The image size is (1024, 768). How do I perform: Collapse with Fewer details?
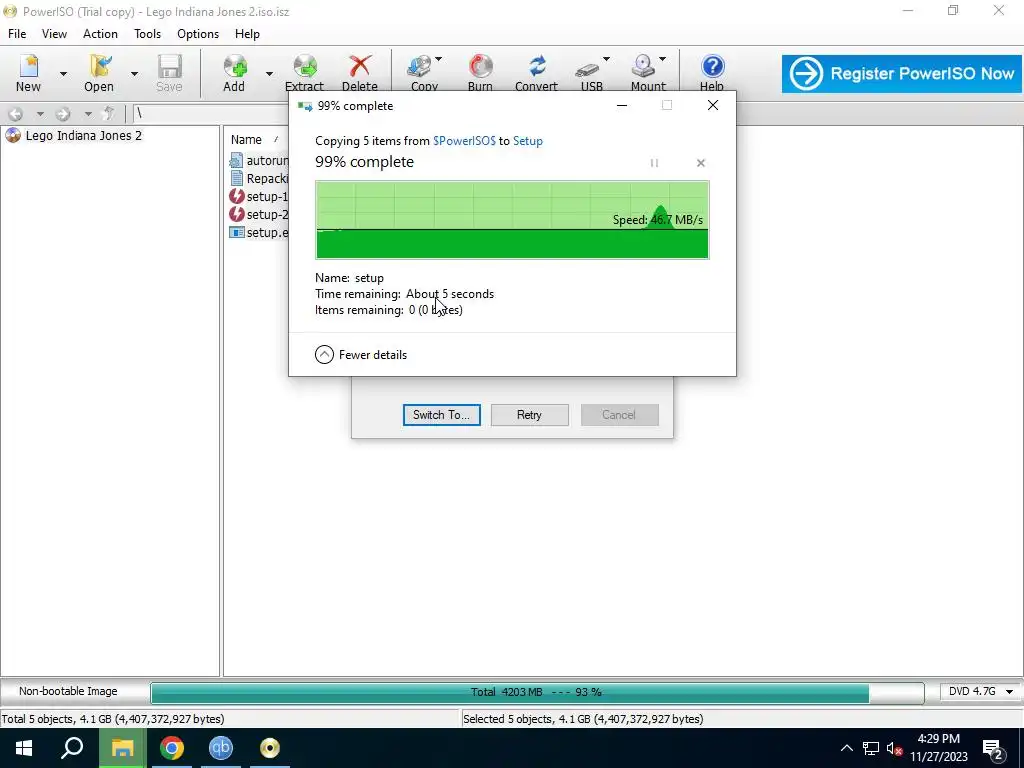[x=360, y=355]
